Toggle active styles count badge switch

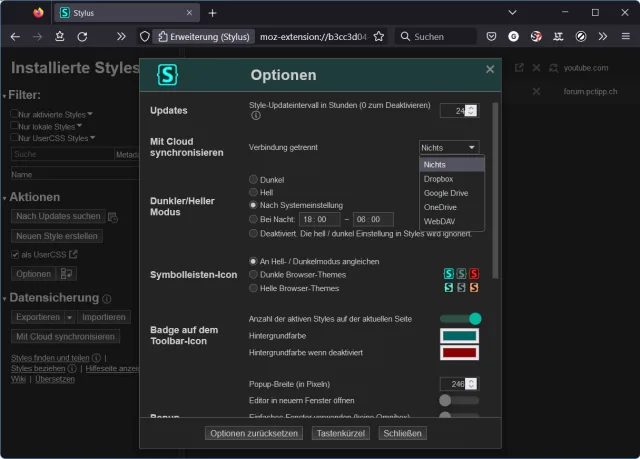click(x=460, y=319)
